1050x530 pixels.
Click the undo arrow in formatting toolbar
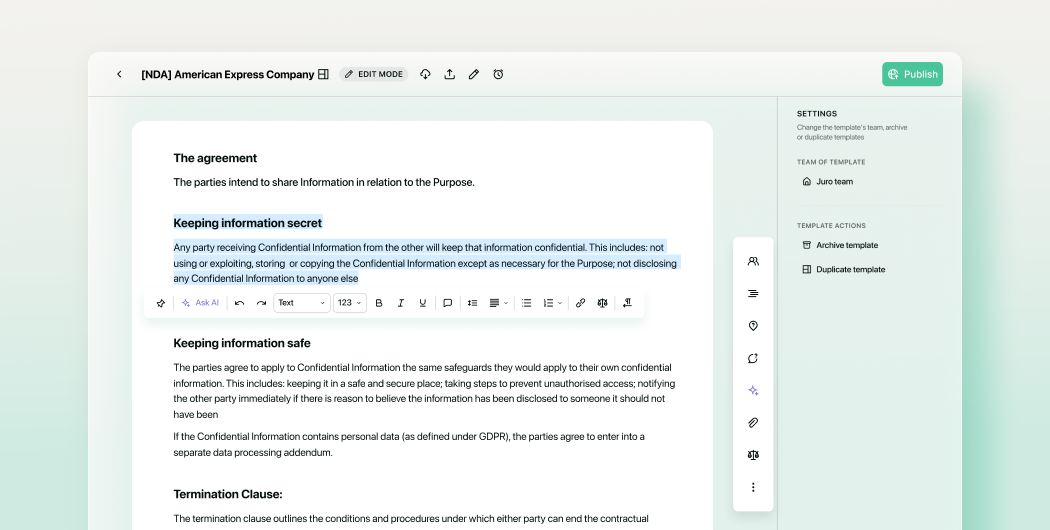[x=239, y=303]
